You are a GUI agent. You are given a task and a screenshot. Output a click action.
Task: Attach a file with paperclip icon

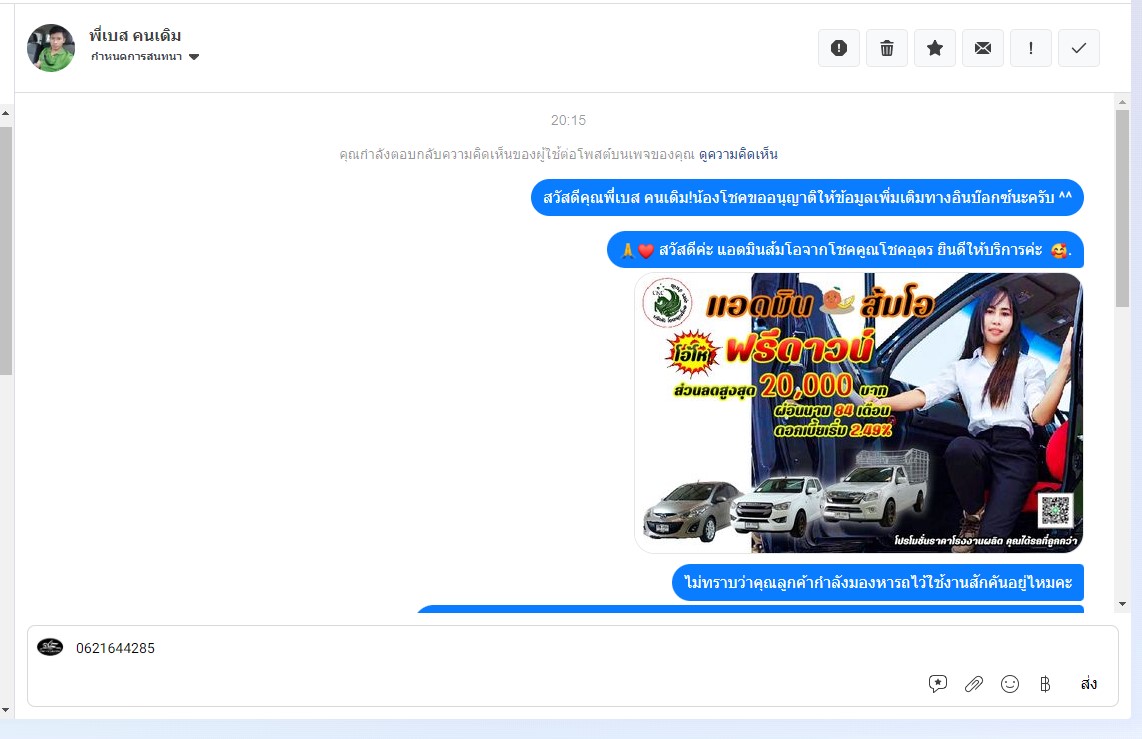[x=974, y=684]
